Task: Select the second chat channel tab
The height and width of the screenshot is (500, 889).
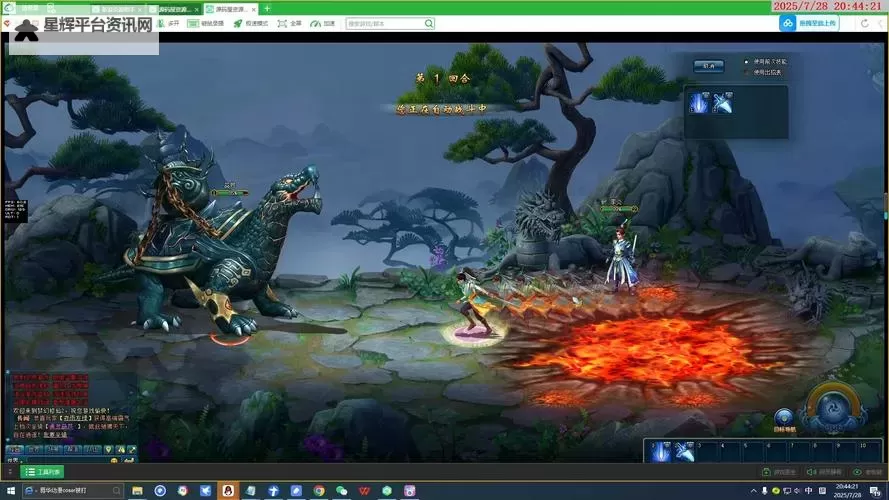Action: (34, 449)
